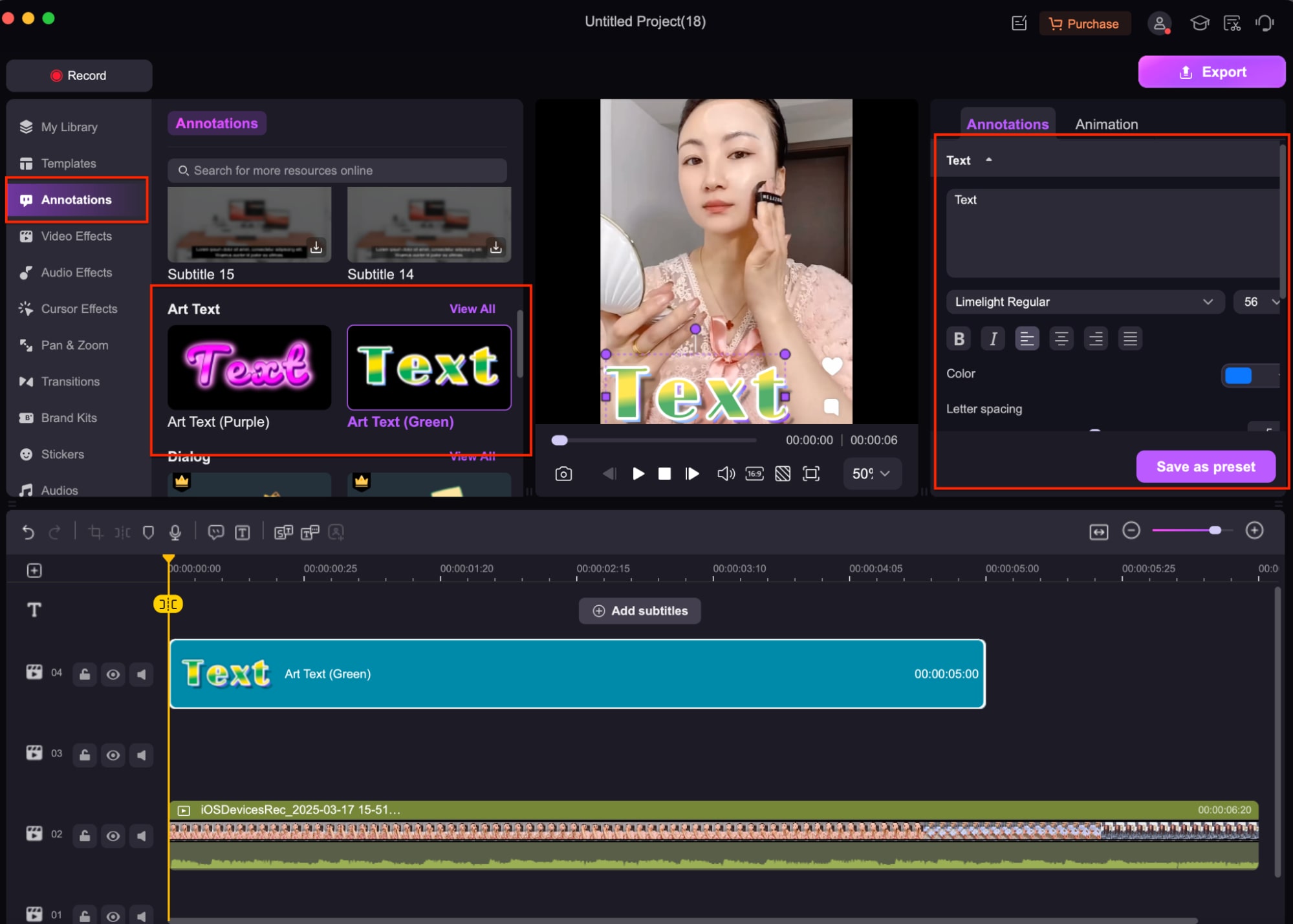Switch to the Animation tab
Screen dimensions: 1293x924
[x=1106, y=124]
